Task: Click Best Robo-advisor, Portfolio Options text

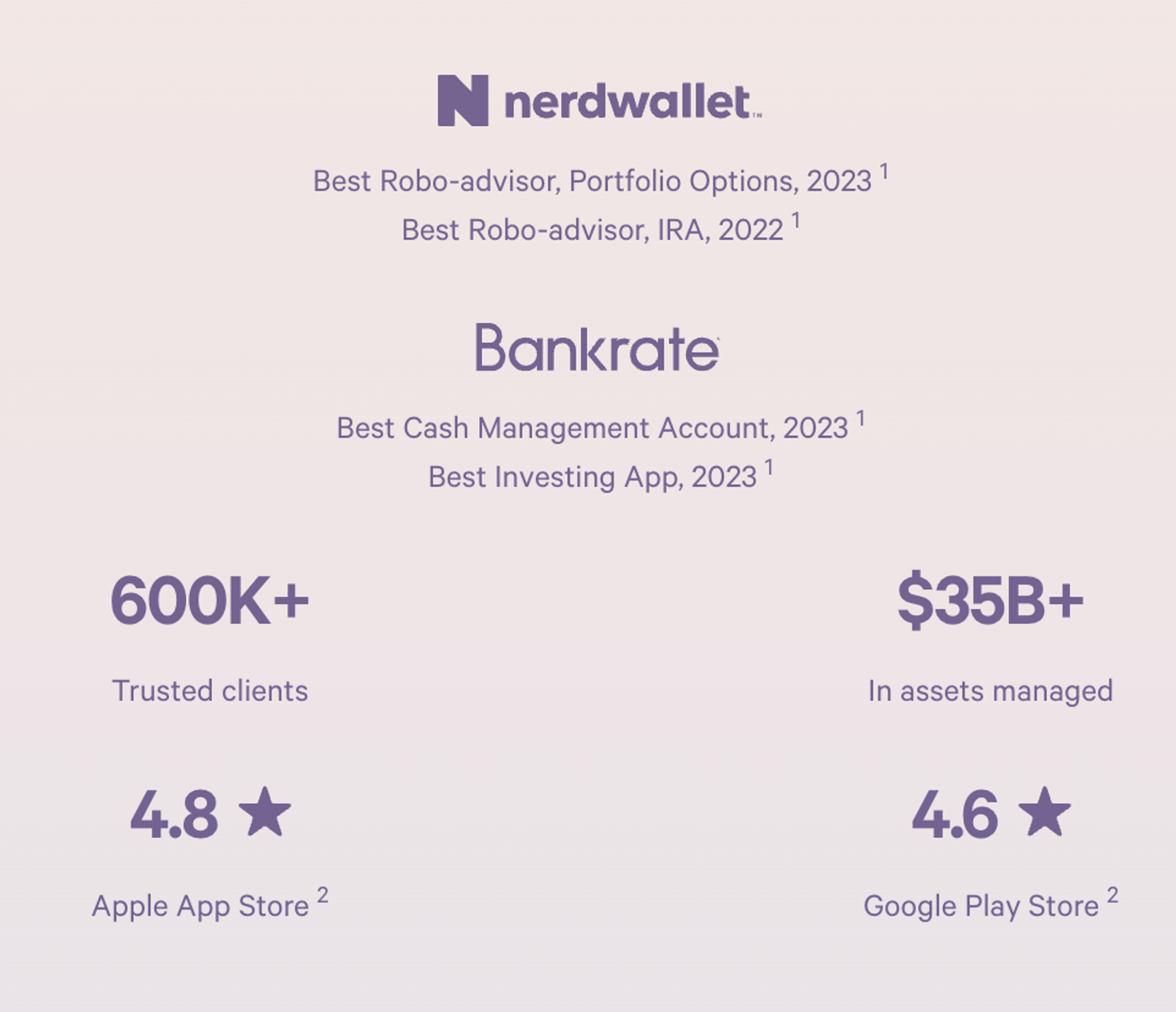Action: 592,181
